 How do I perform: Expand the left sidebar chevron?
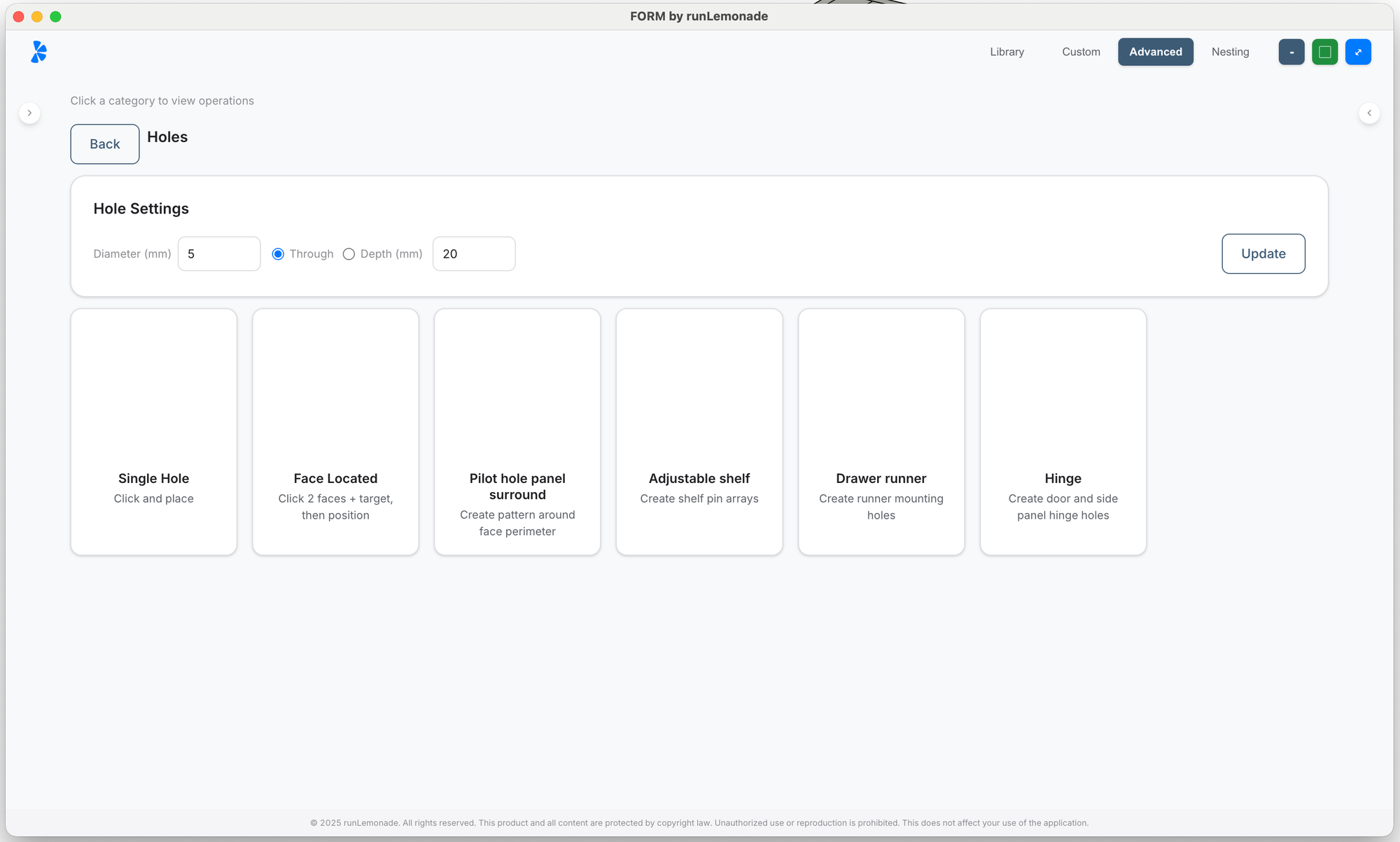29,113
